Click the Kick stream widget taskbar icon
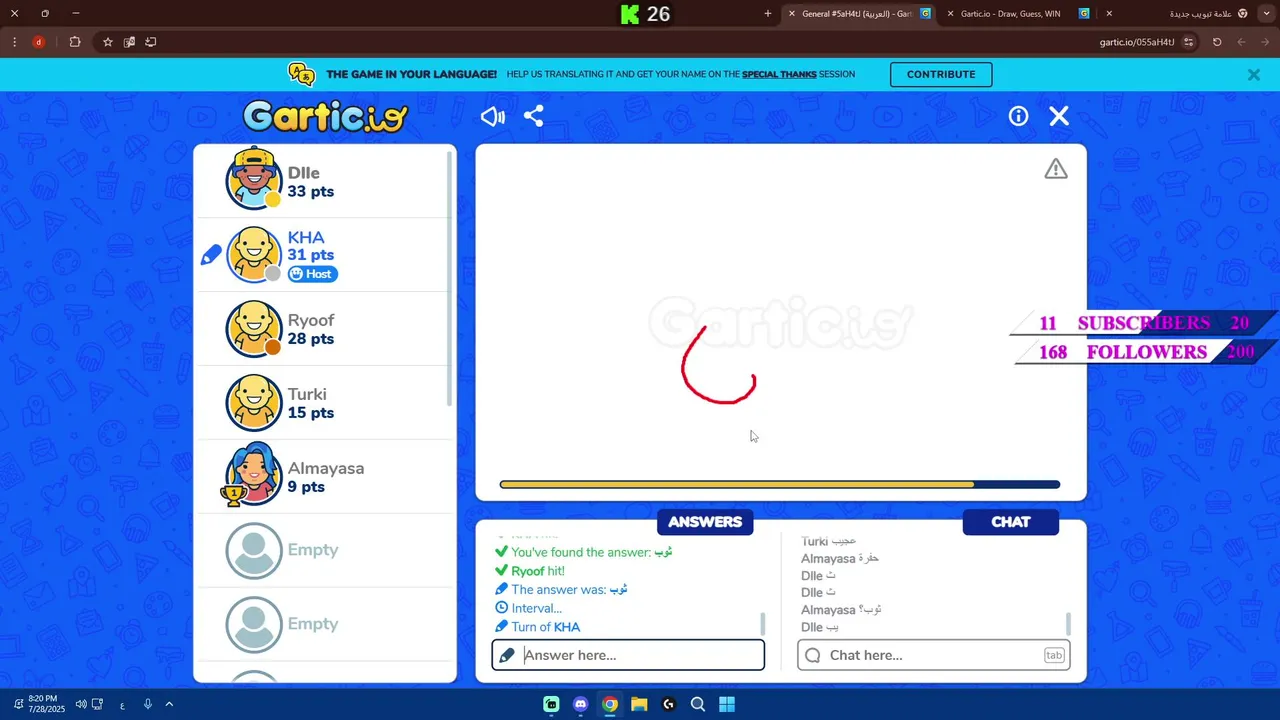 (x=551, y=704)
